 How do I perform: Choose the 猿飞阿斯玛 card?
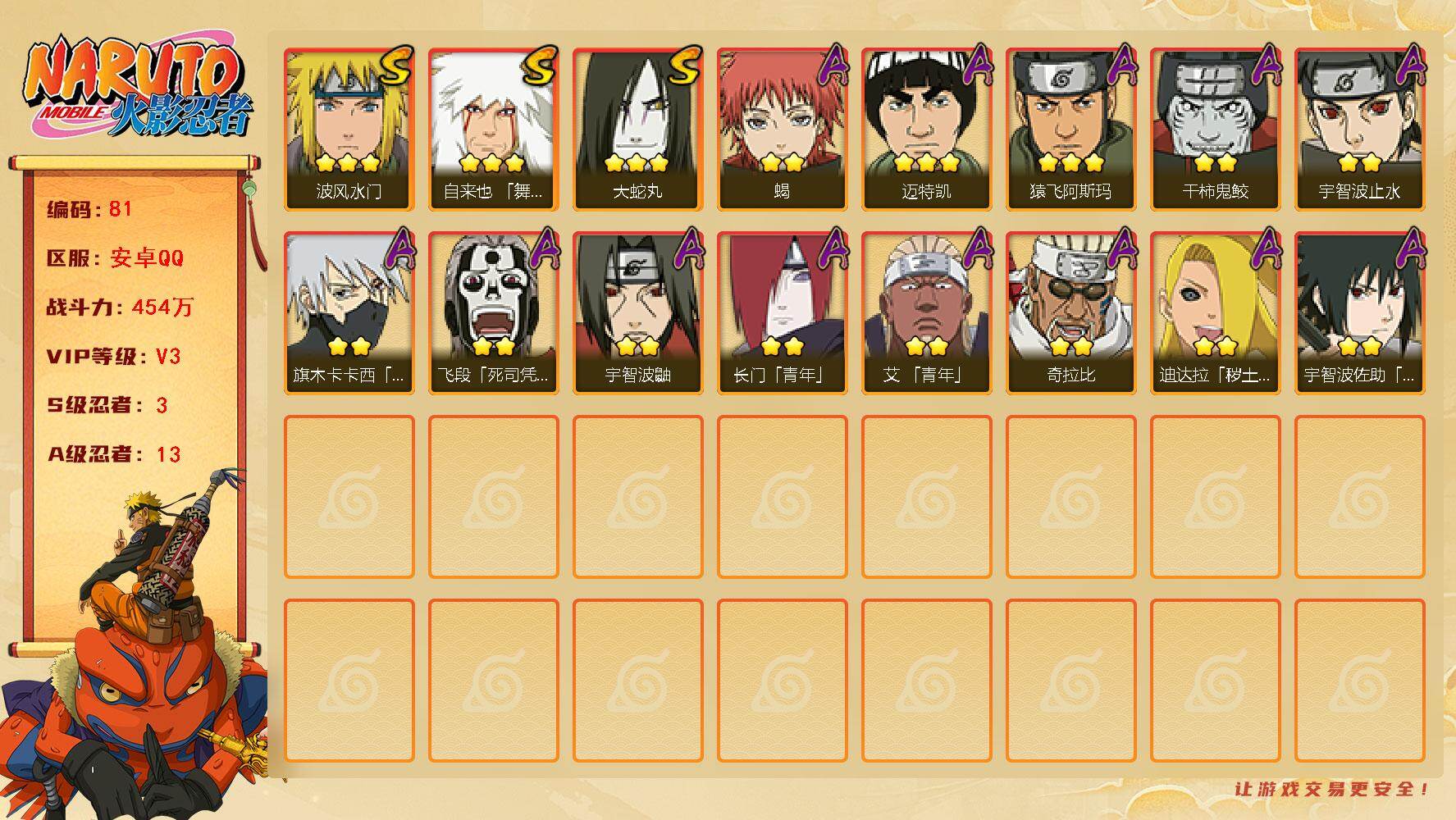(1071, 129)
